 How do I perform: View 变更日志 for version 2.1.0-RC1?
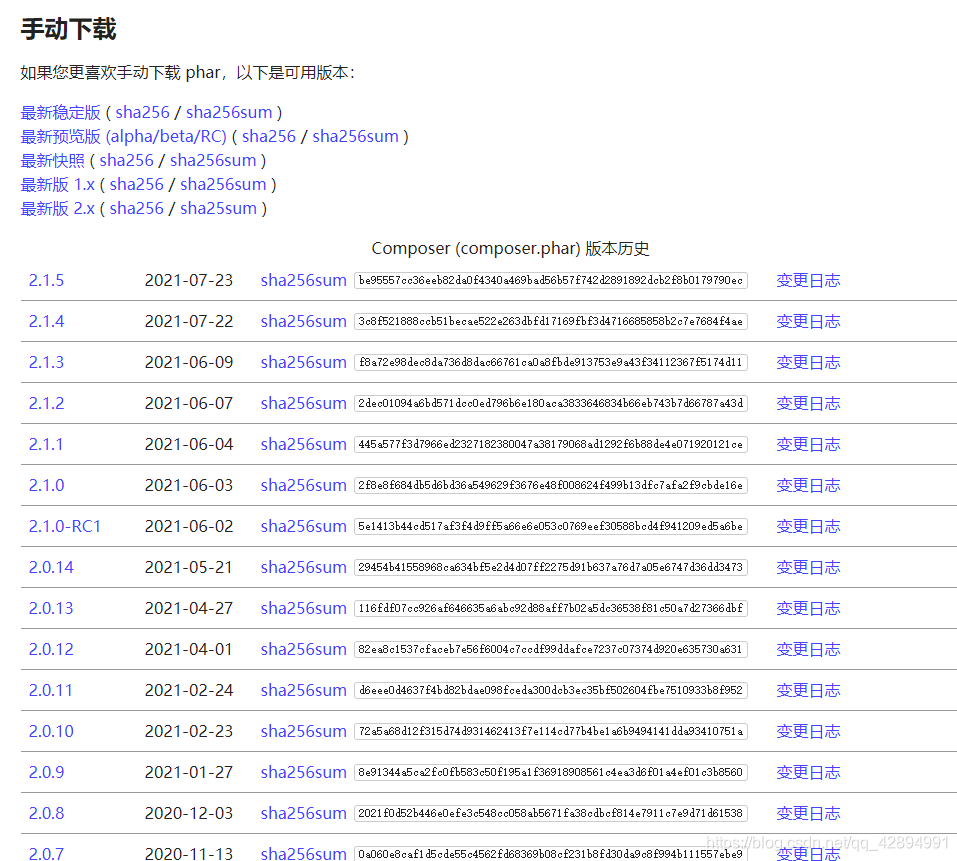coord(808,526)
